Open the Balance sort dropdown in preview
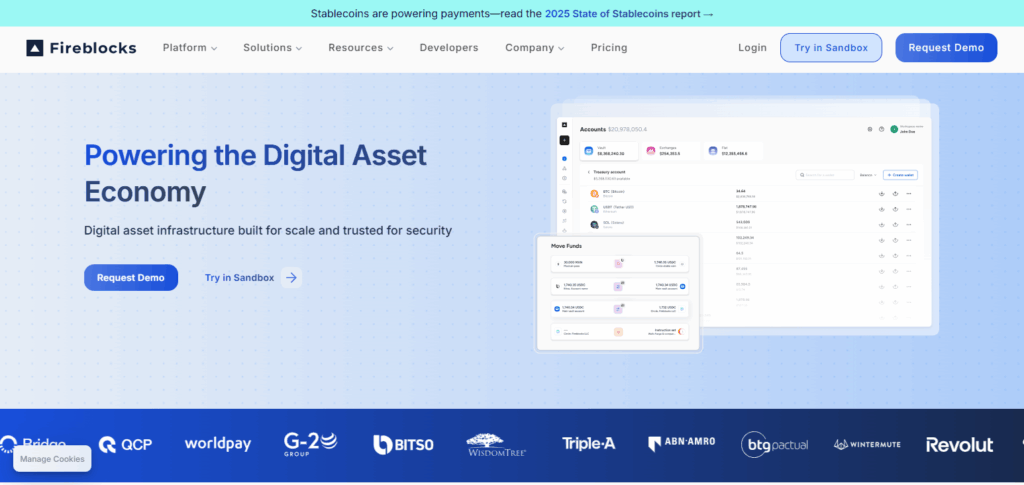1024x485 pixels. 868,175
